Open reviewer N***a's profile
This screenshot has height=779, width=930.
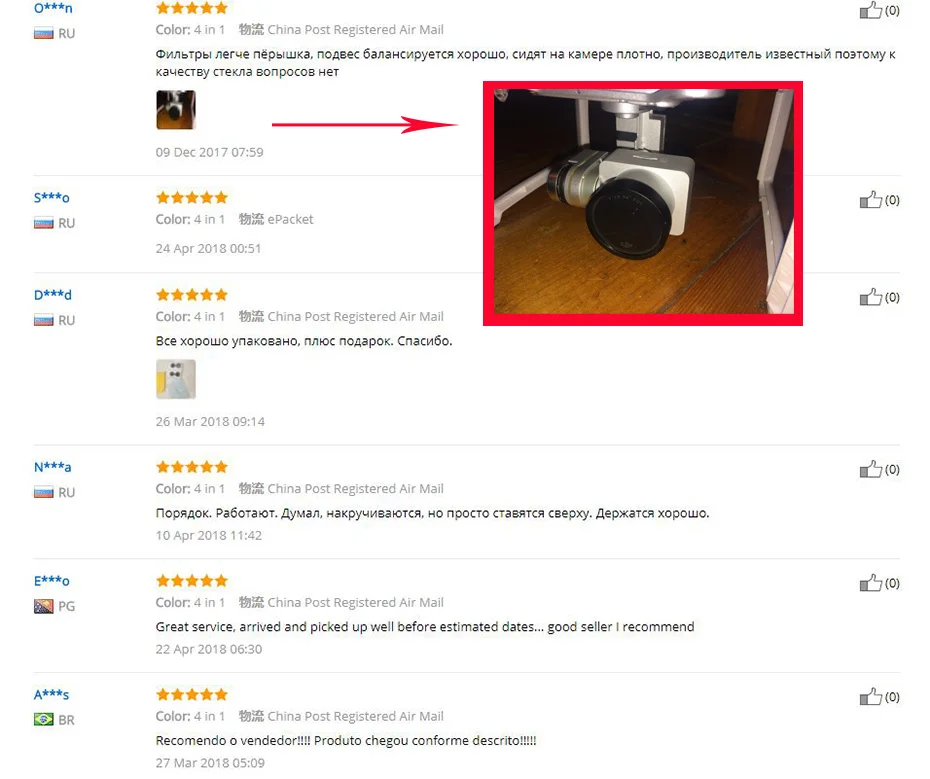(53, 467)
